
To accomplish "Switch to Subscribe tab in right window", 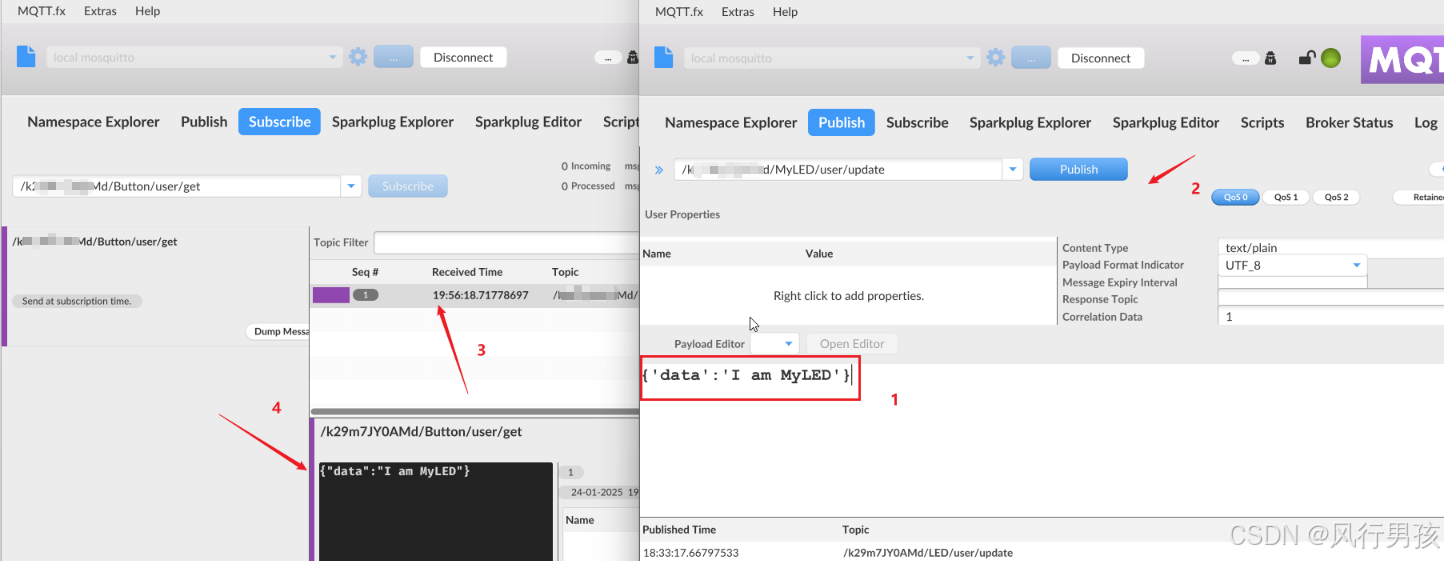I will [917, 122].
